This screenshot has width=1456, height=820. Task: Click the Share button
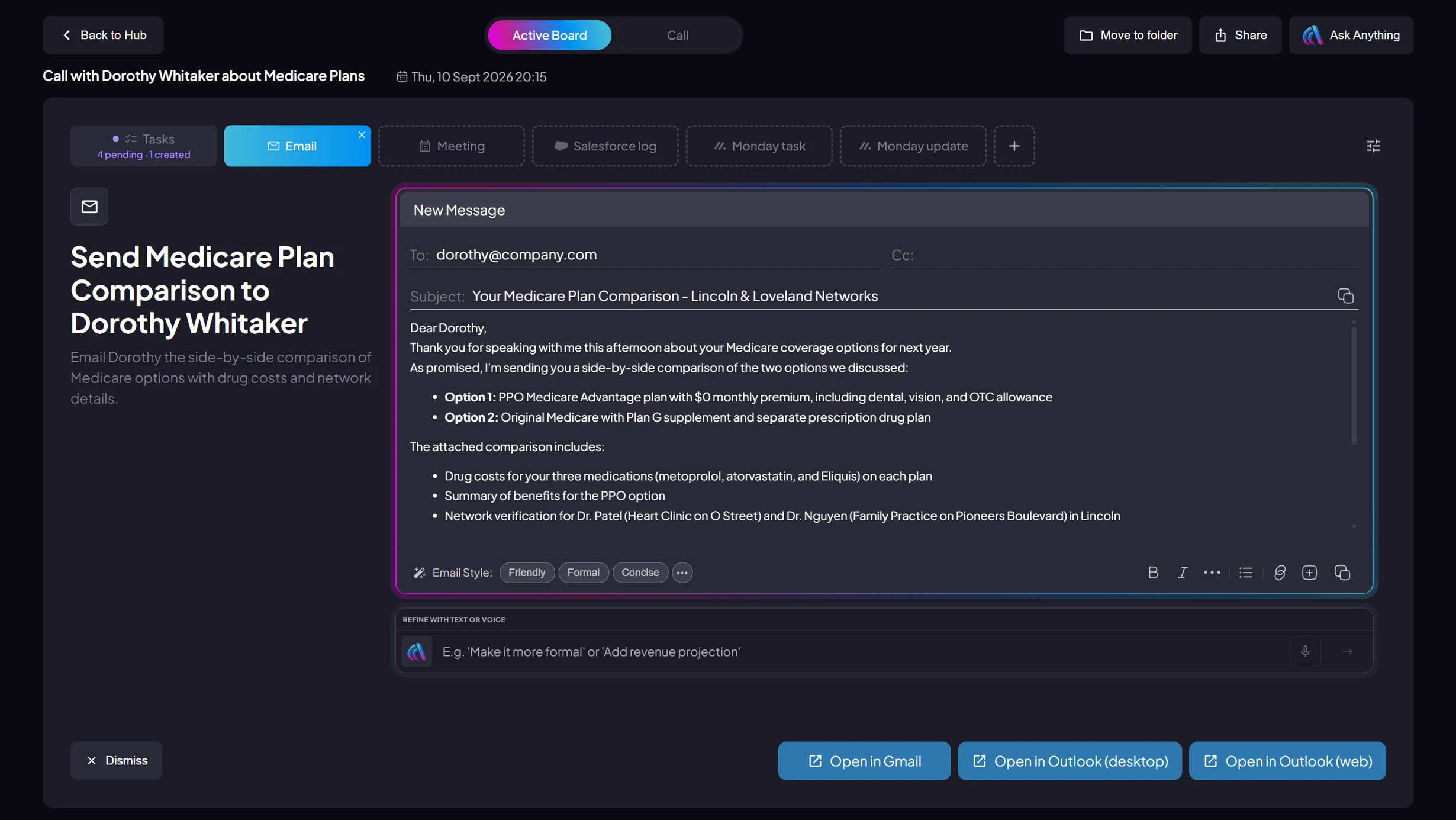point(1240,35)
